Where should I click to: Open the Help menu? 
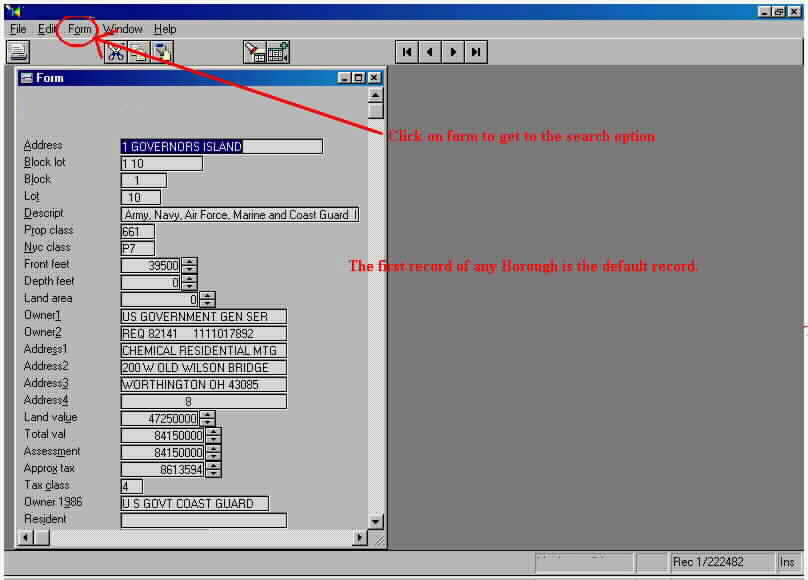(x=165, y=29)
